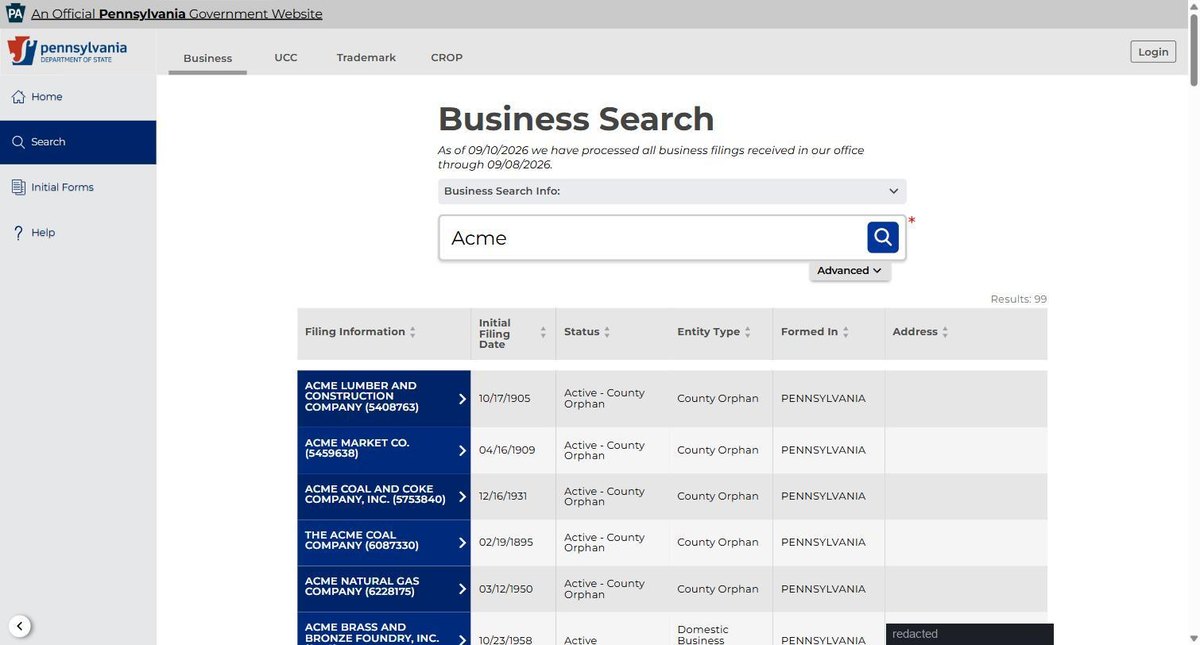Switch to the CROP tab
The image size is (1200, 645).
click(447, 58)
